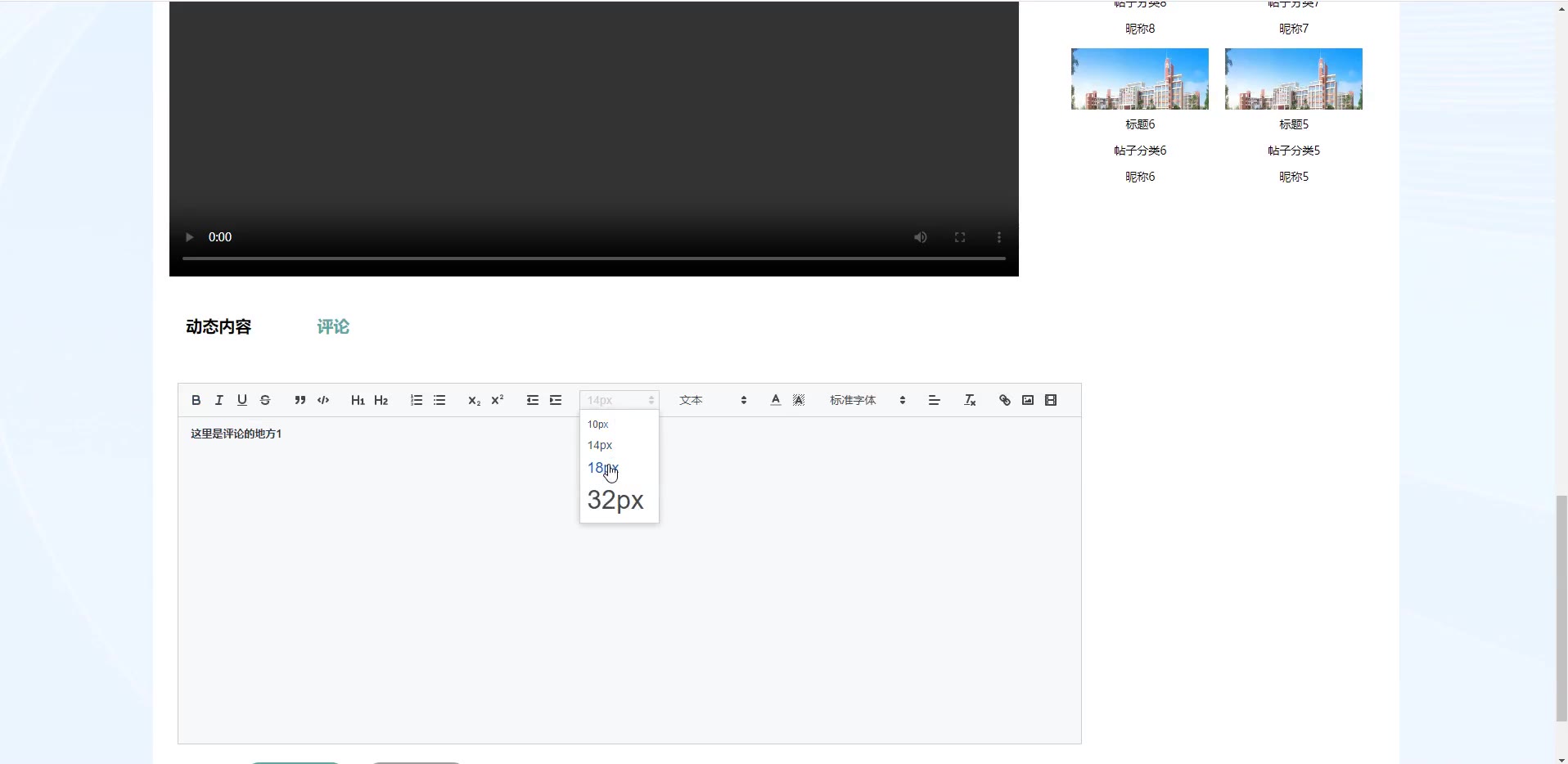Click 帖子分类6 category text
The width and height of the screenshot is (1568, 764).
tap(1140, 151)
